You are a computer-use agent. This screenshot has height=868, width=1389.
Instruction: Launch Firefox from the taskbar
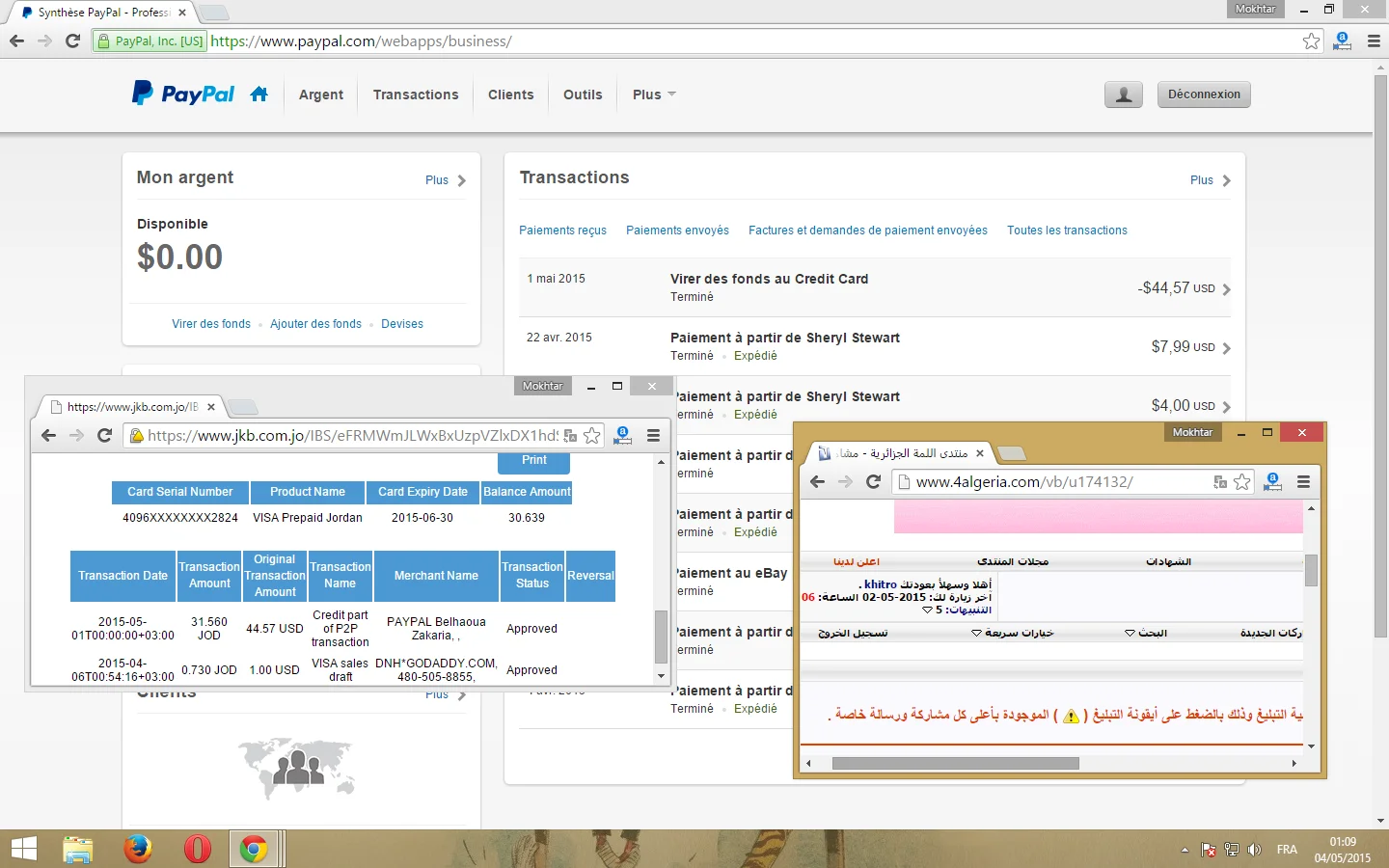pyautogui.click(x=138, y=849)
